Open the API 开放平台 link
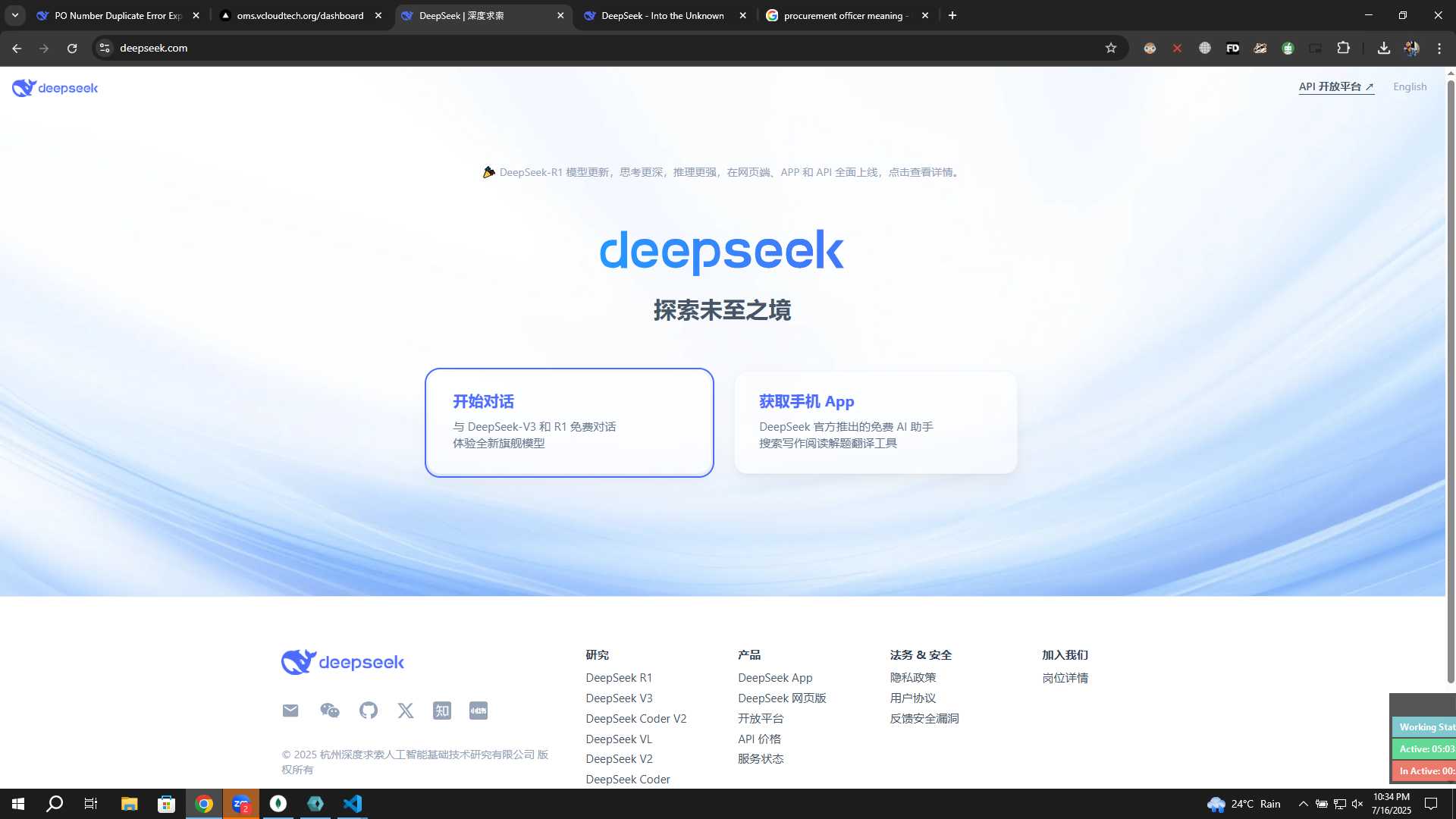The image size is (1456, 819). click(1336, 86)
